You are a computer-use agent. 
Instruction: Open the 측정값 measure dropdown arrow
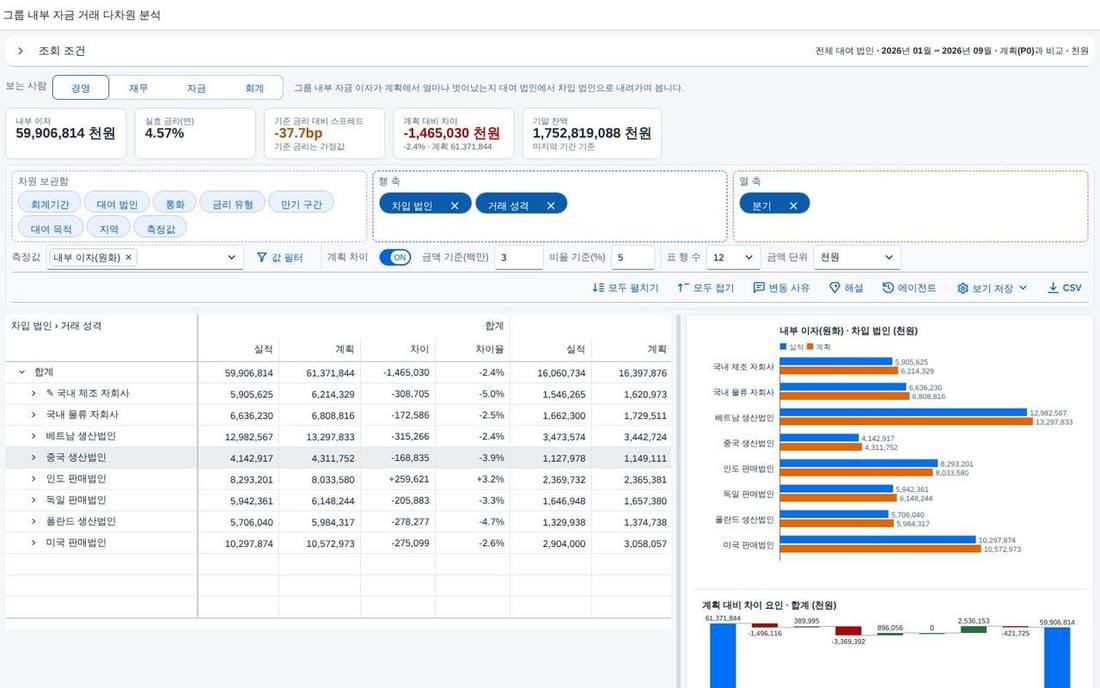[232, 257]
